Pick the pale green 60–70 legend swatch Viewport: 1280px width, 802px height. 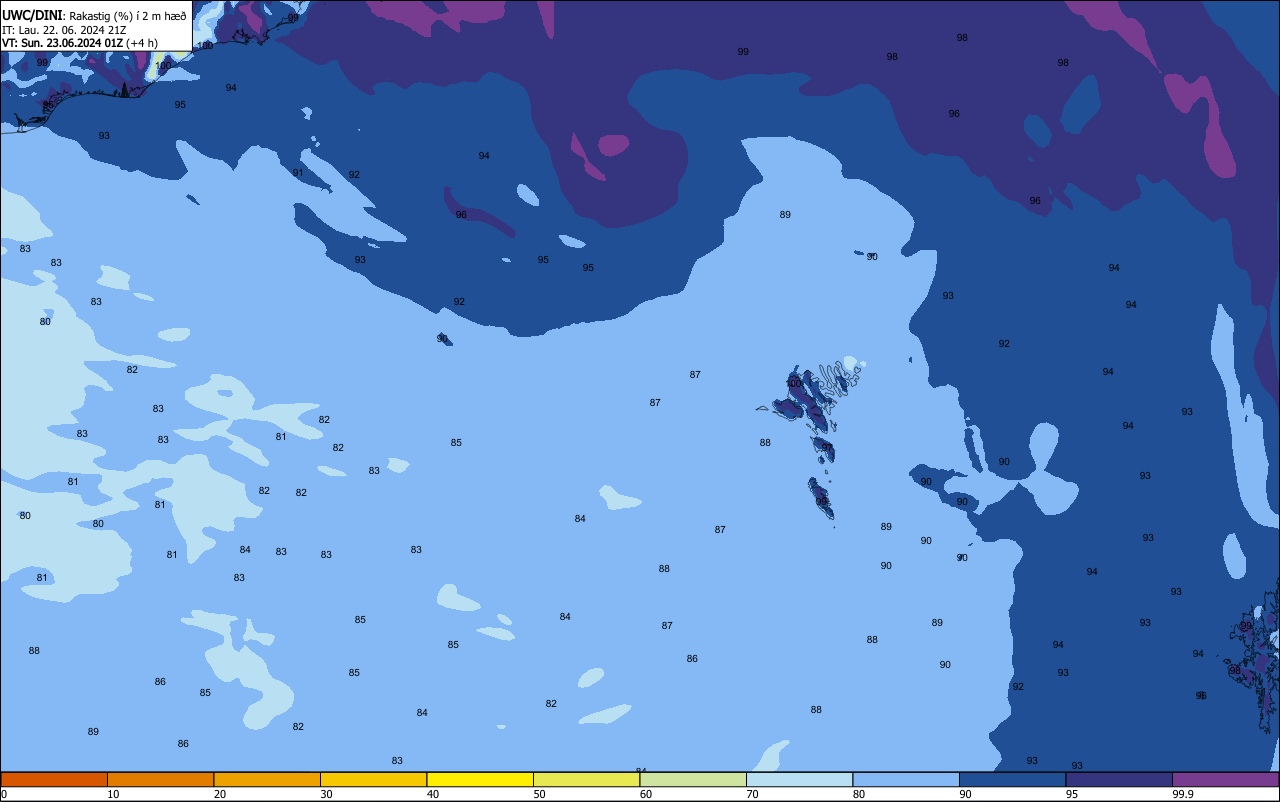[x=693, y=779]
